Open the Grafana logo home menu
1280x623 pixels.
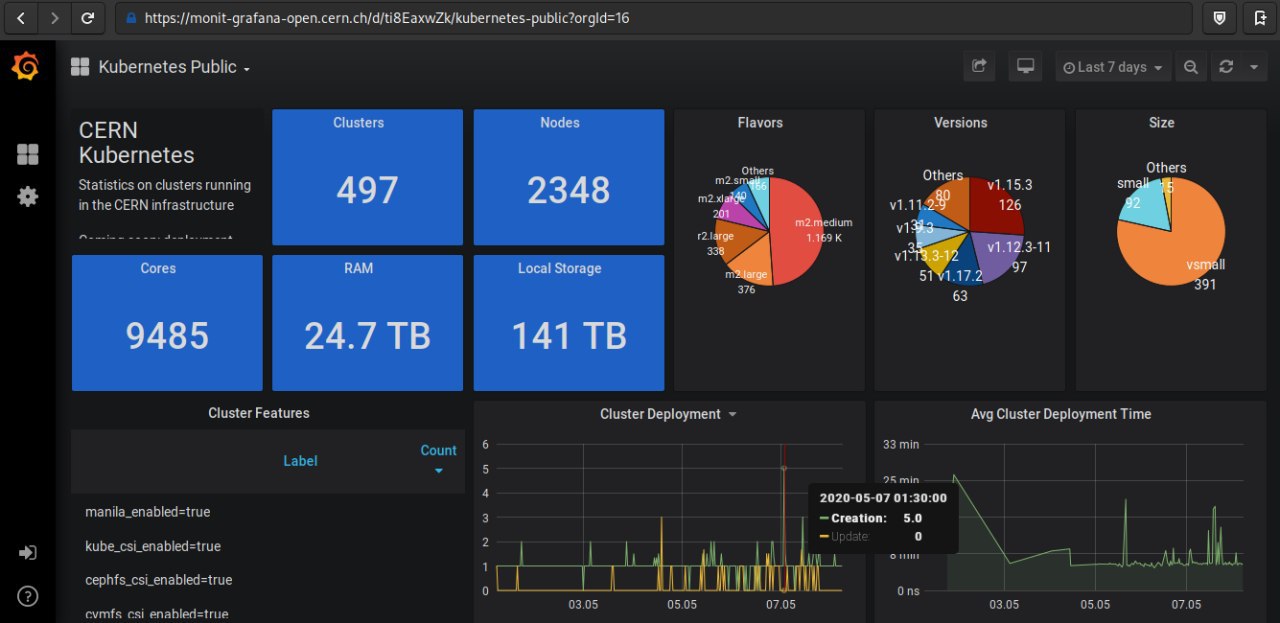tap(26, 67)
